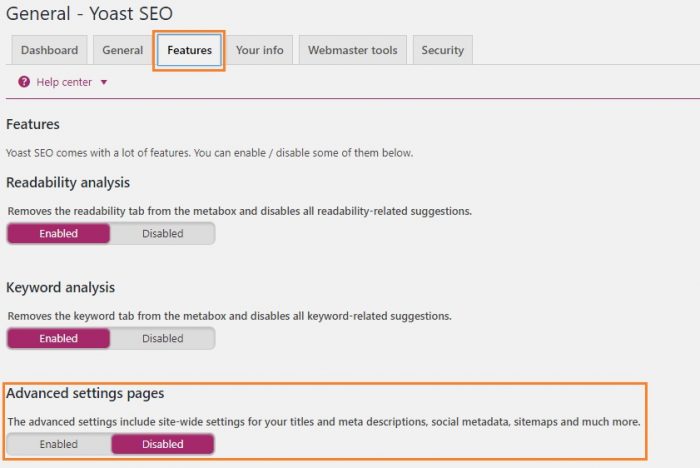The image size is (700, 468).
Task: Click the 'Readability analysis' heading
Action: (x=68, y=183)
